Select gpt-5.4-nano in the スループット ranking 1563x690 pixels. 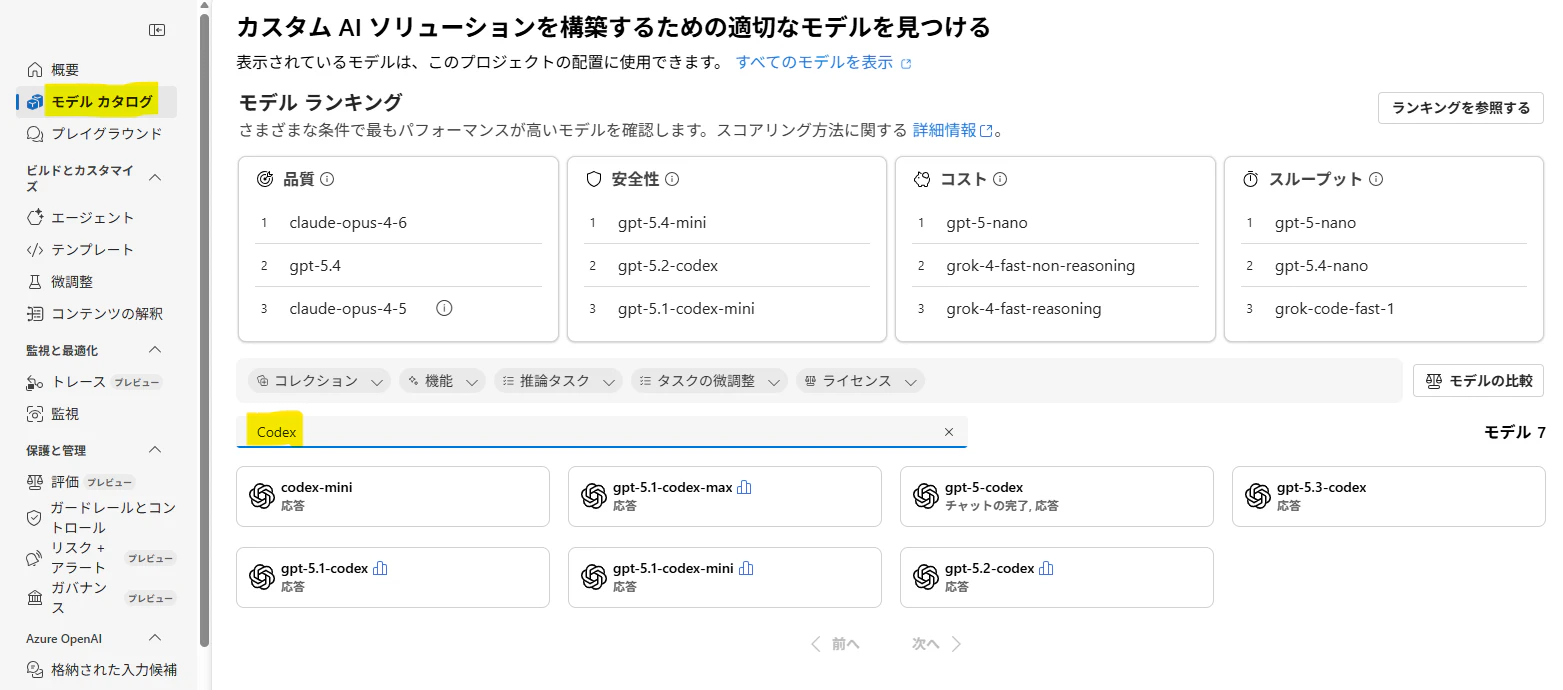pyautogui.click(x=1321, y=266)
